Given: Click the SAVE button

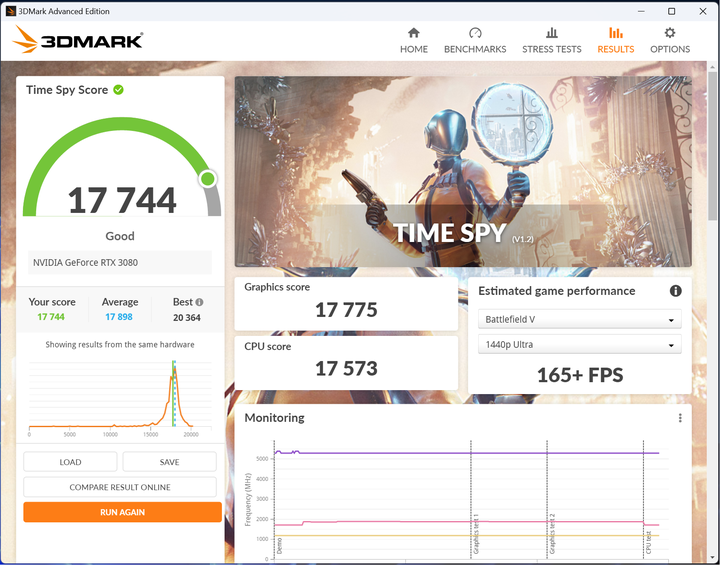Looking at the screenshot, I should pos(169,462).
